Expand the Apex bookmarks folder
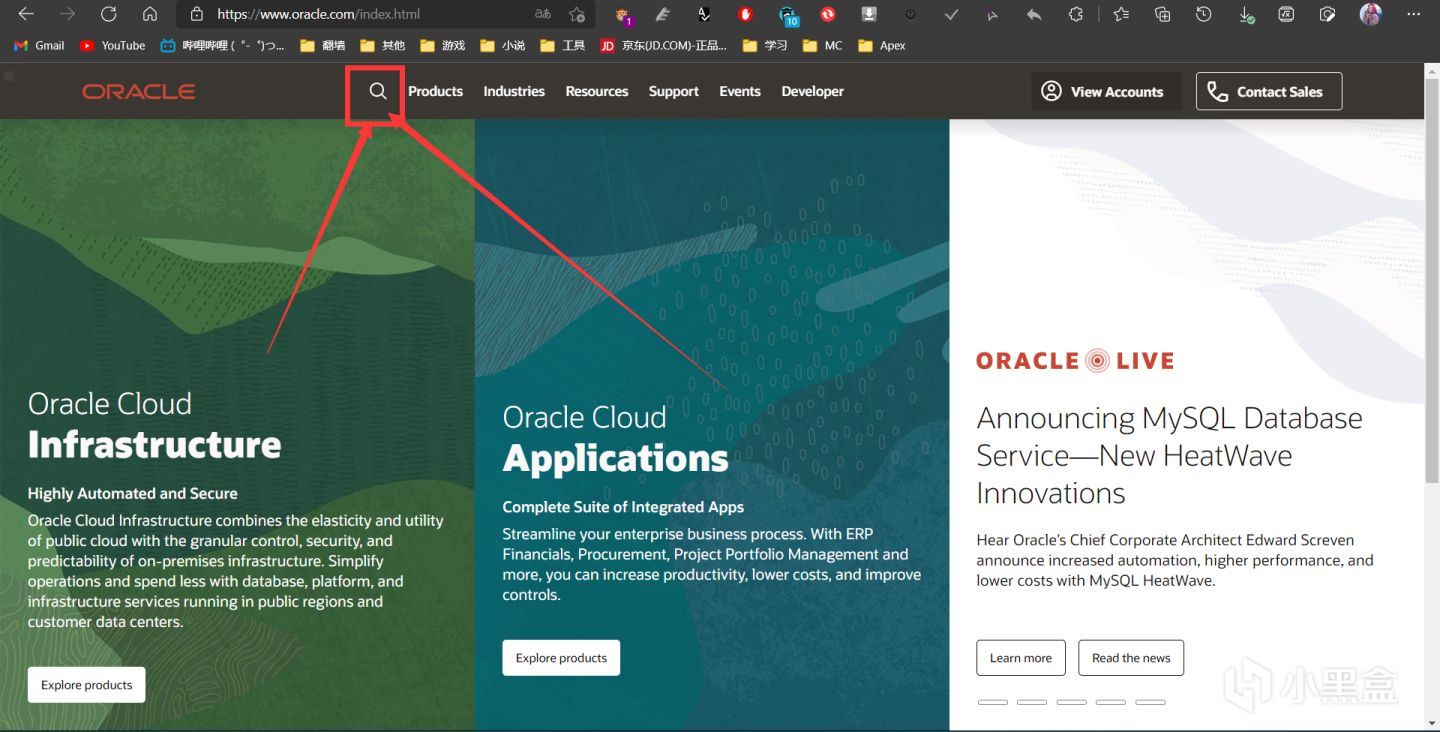This screenshot has width=1440, height=732. point(881,45)
